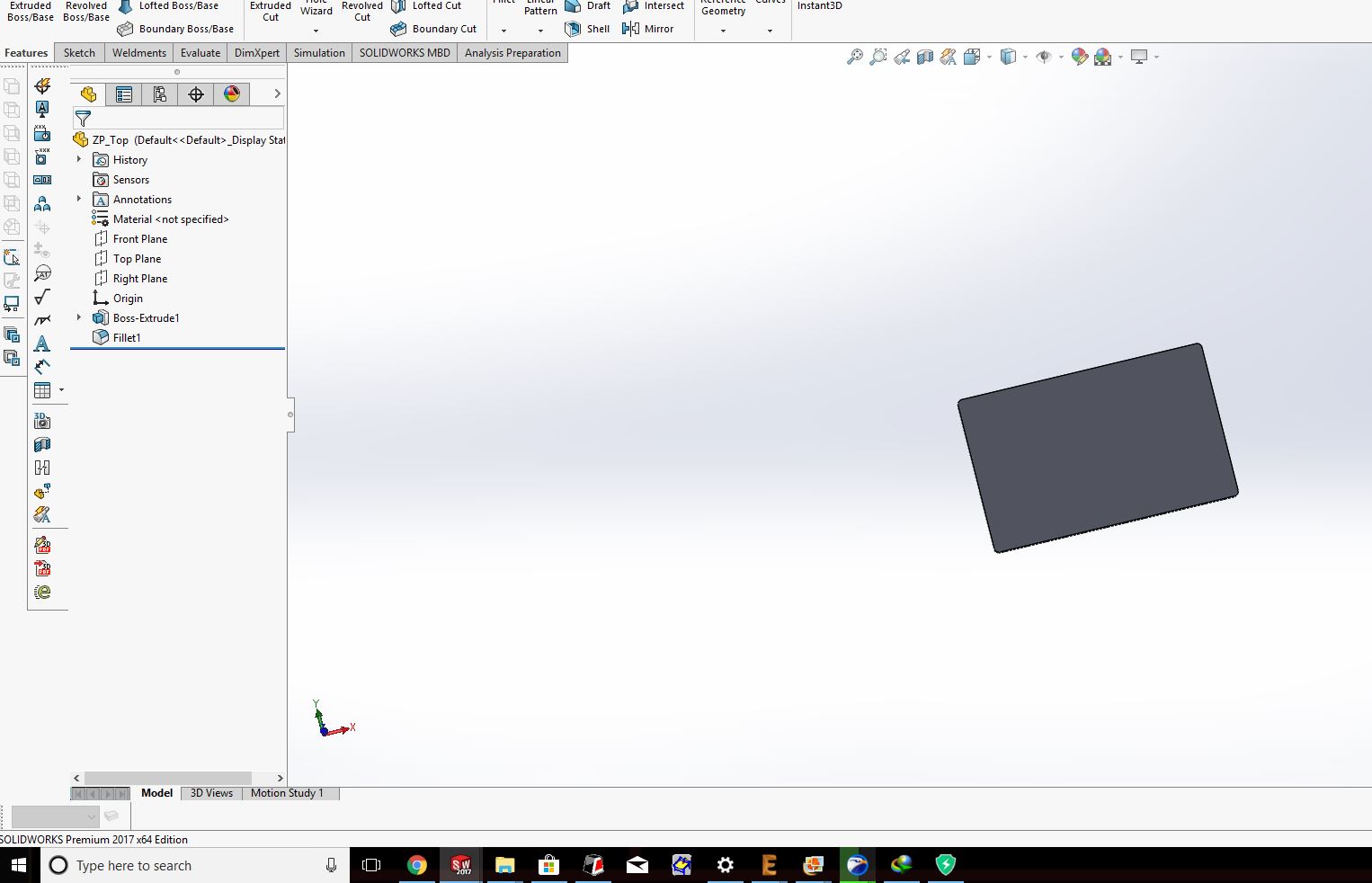Screen dimensions: 1372x883
Task: Toggle the Section View icon
Action: pyautogui.click(x=925, y=58)
